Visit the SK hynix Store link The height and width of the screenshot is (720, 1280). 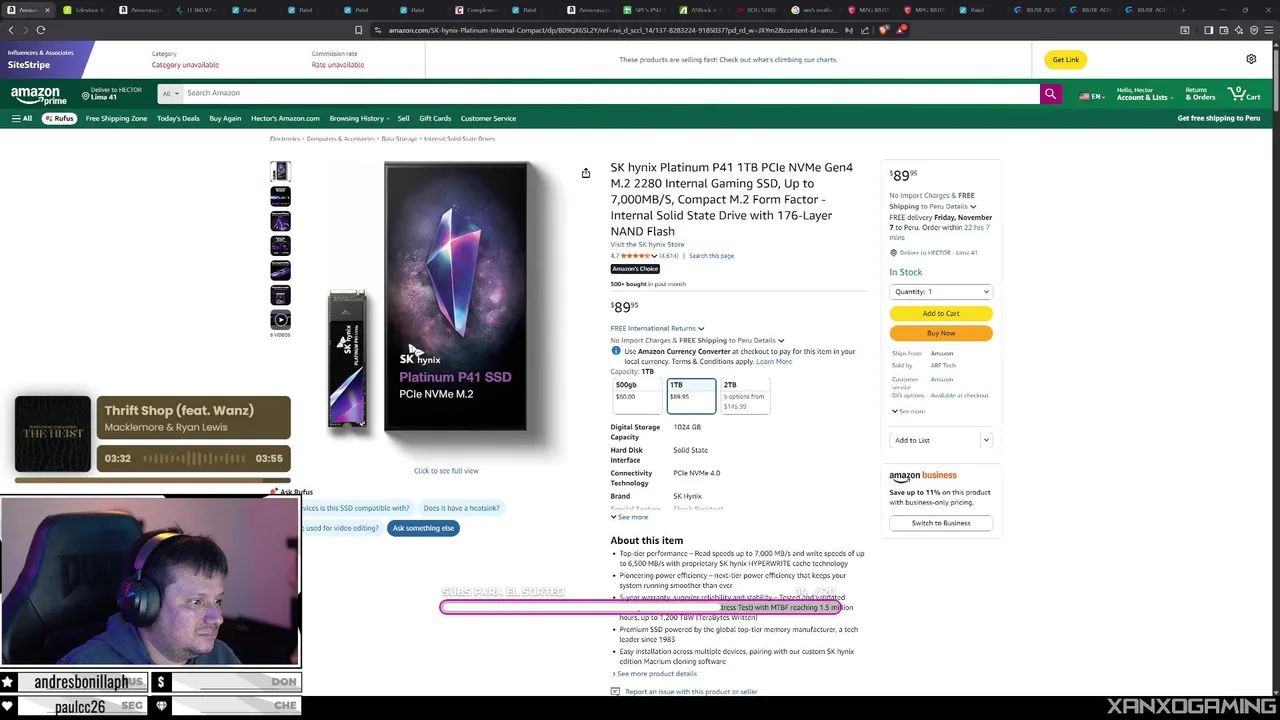[x=648, y=244]
